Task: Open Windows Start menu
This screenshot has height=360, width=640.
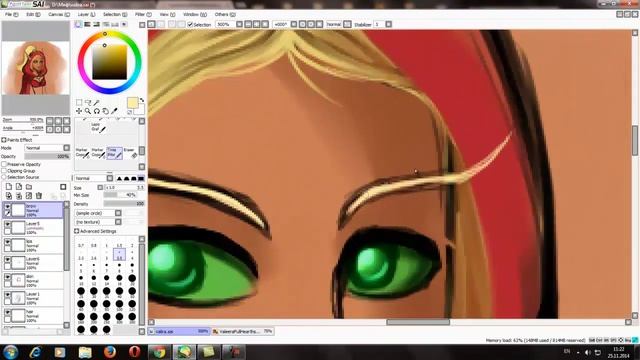Action: (x=10, y=352)
